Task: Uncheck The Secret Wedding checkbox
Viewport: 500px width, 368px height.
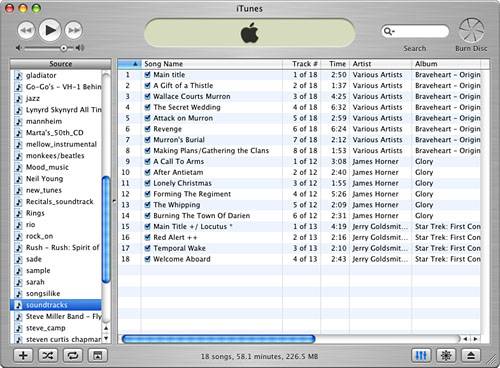Action: point(147,107)
